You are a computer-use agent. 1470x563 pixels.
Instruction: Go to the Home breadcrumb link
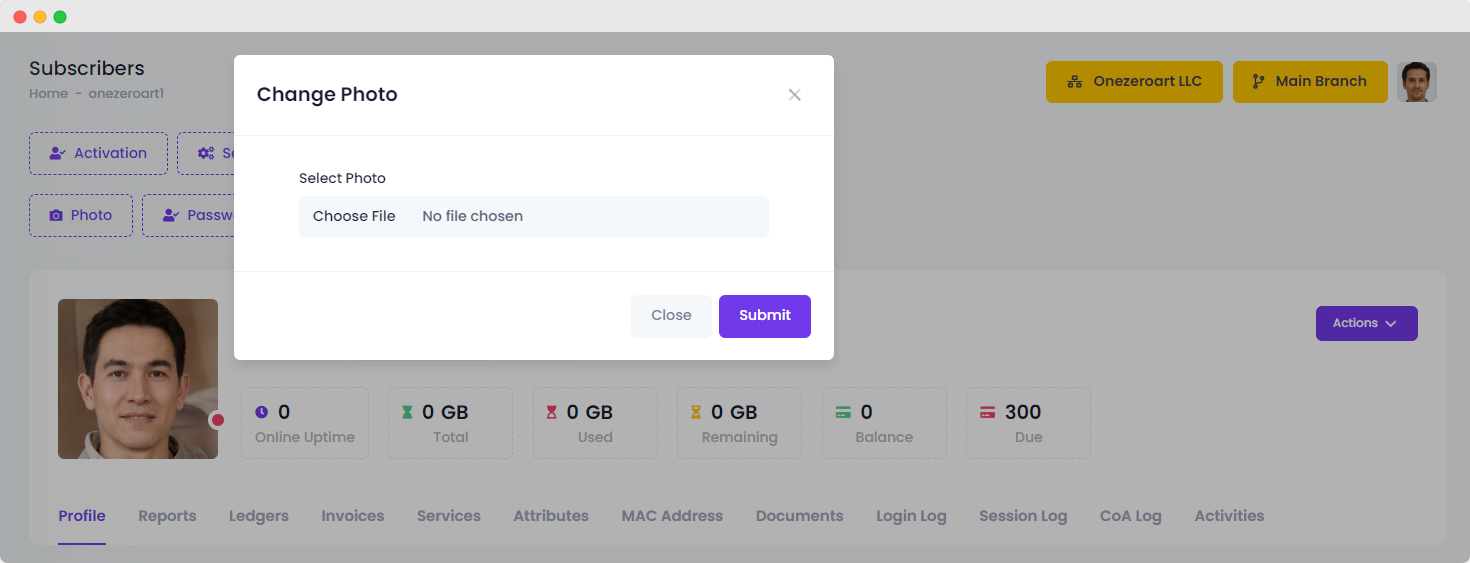point(48,94)
